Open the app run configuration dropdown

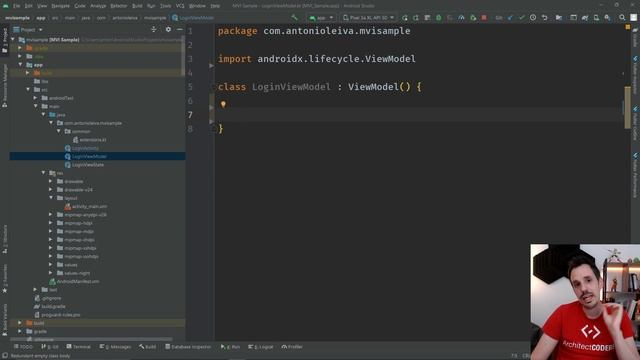[321, 18]
